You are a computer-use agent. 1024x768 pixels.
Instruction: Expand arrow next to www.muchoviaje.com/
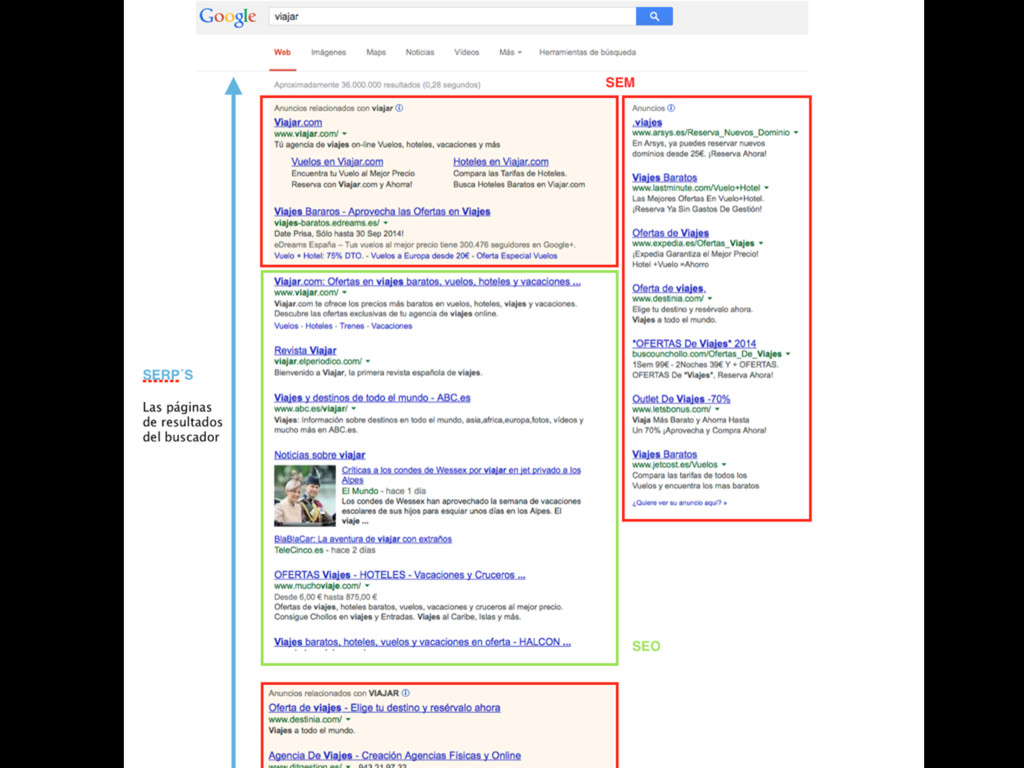click(367, 586)
